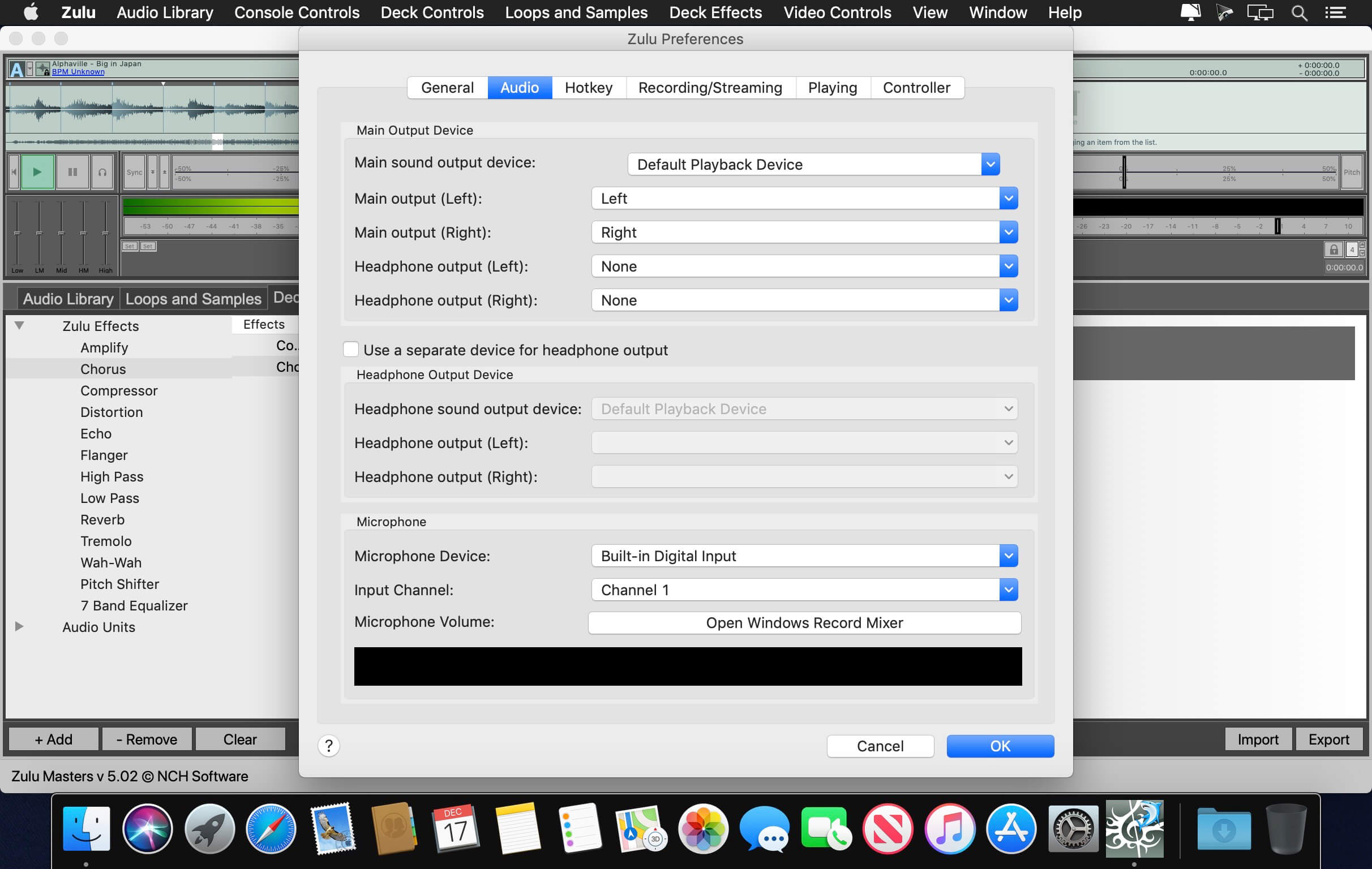Open Music app from the Dock
The image size is (1372, 869).
pyautogui.click(x=949, y=828)
